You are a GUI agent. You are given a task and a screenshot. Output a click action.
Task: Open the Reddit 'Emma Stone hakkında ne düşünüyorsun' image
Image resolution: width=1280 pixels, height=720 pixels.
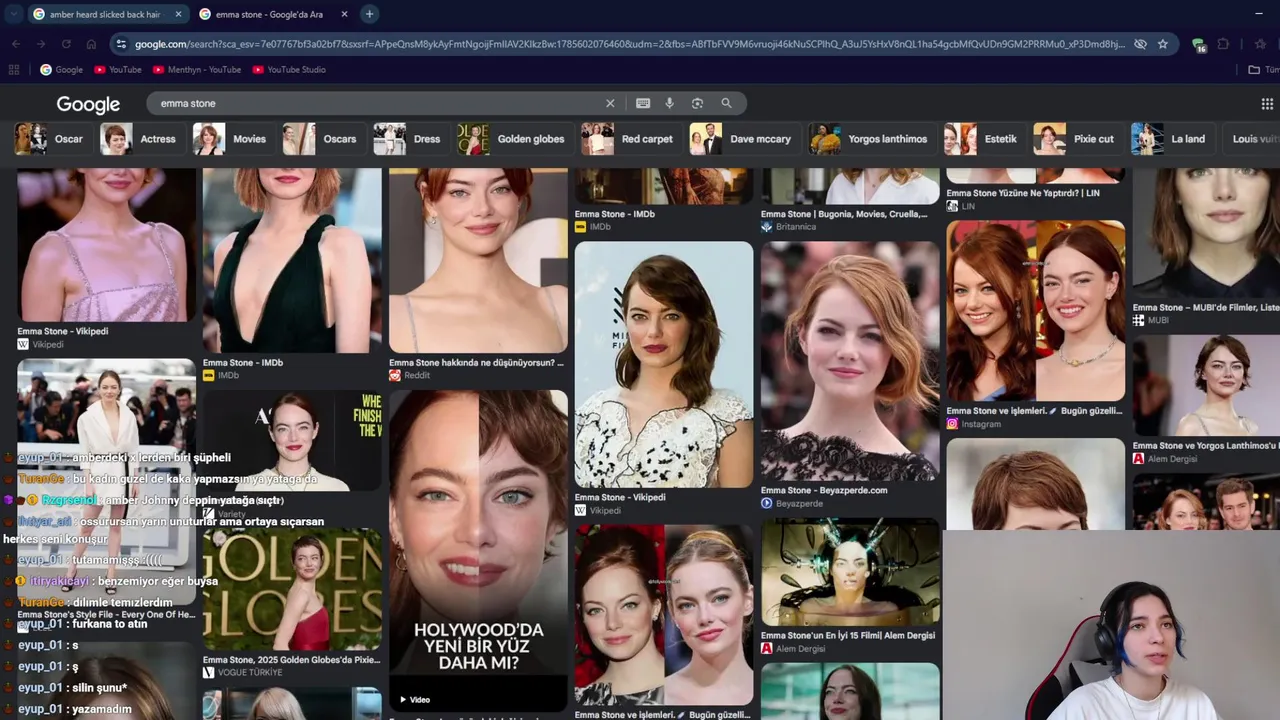478,260
